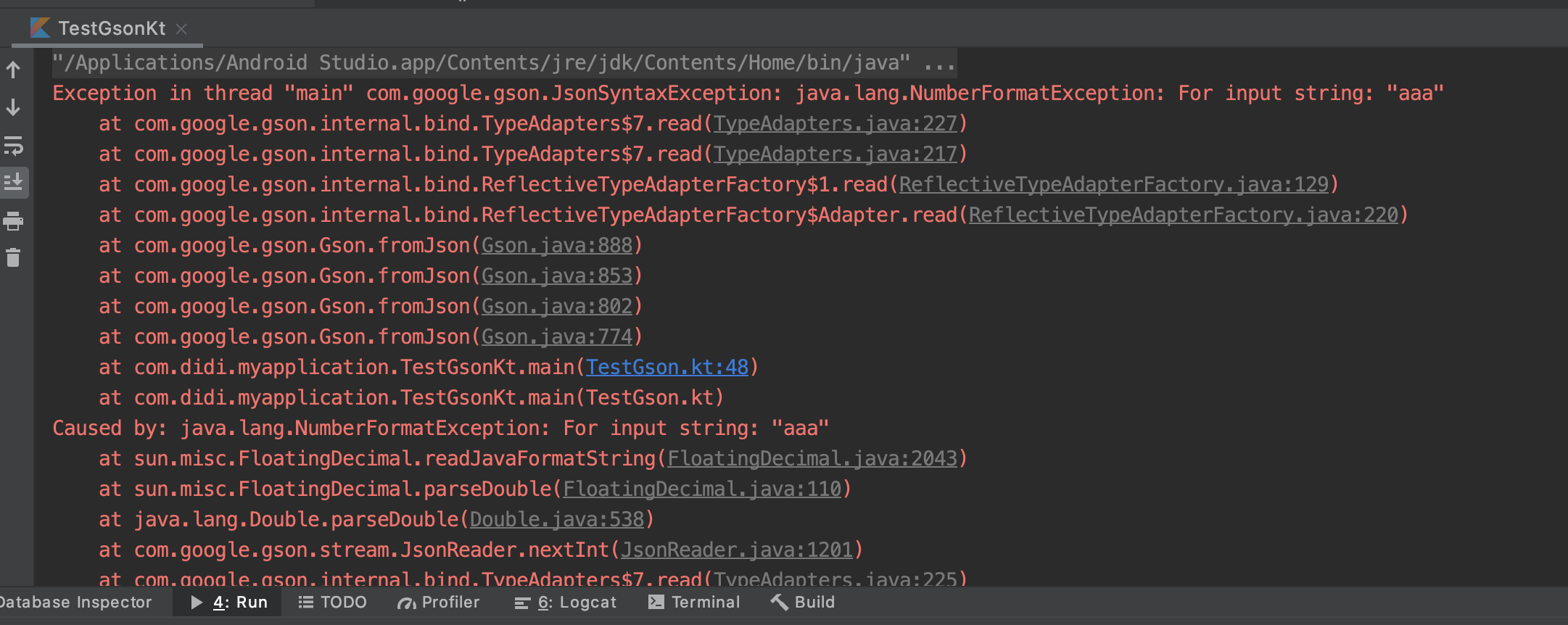This screenshot has width=1568, height=625.
Task: Click the Run play icon in bottom bar
Action: tap(197, 603)
